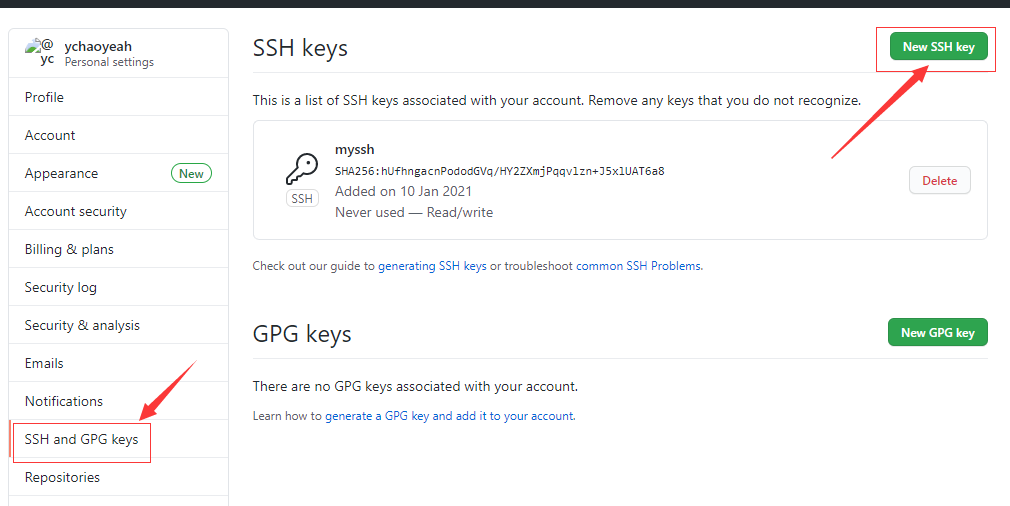
Task: Create a New SSH key
Action: [x=939, y=46]
